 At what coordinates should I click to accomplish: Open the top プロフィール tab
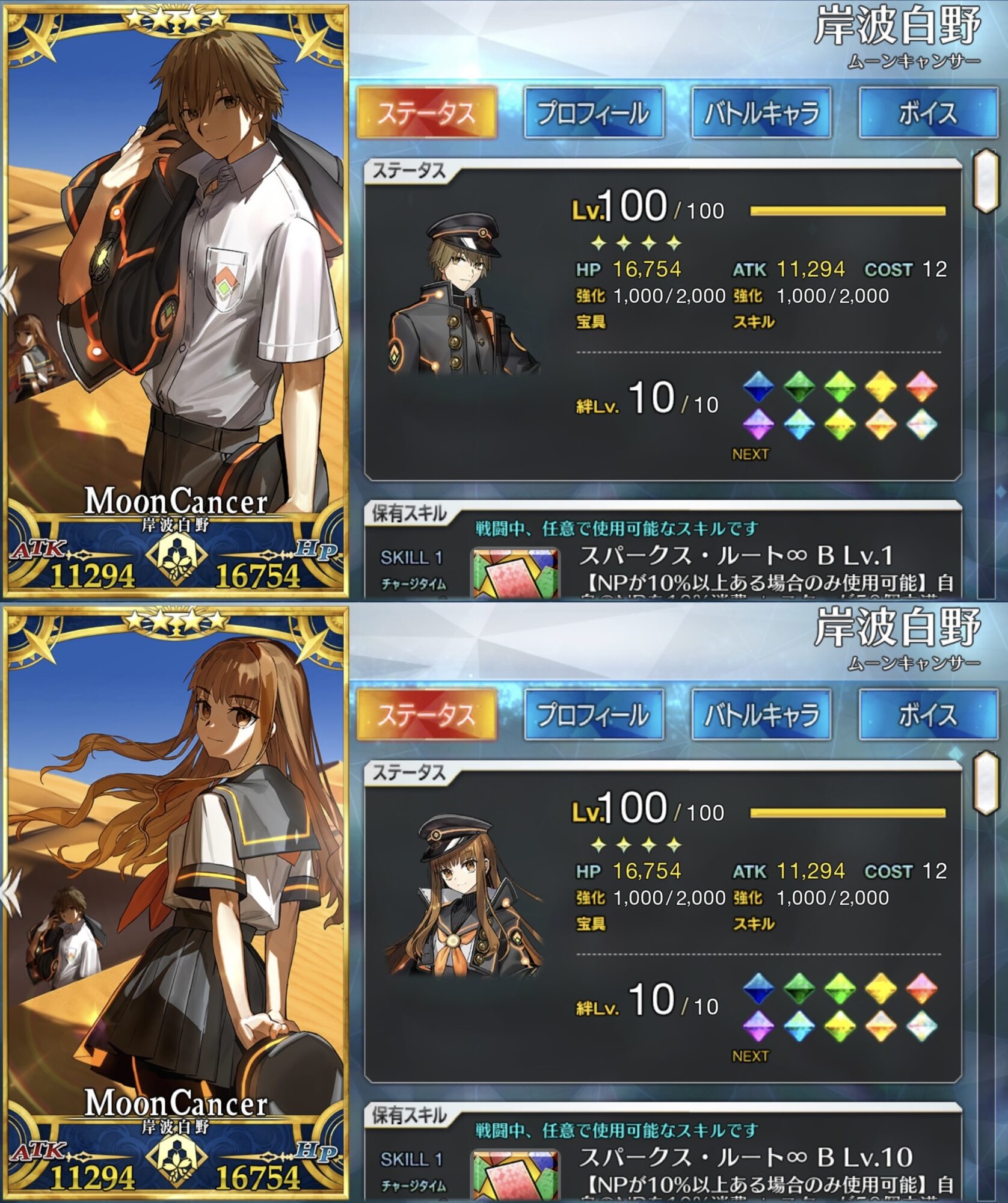[594, 112]
